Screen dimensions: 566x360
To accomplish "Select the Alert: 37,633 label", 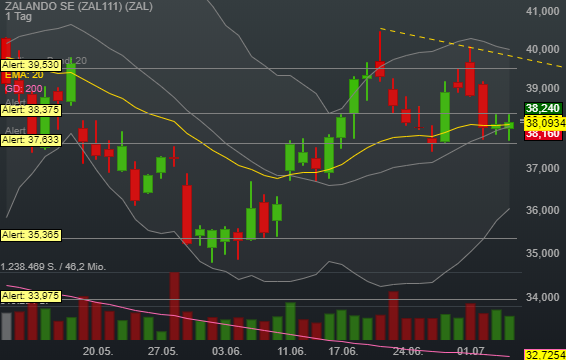I will pos(31,140).
